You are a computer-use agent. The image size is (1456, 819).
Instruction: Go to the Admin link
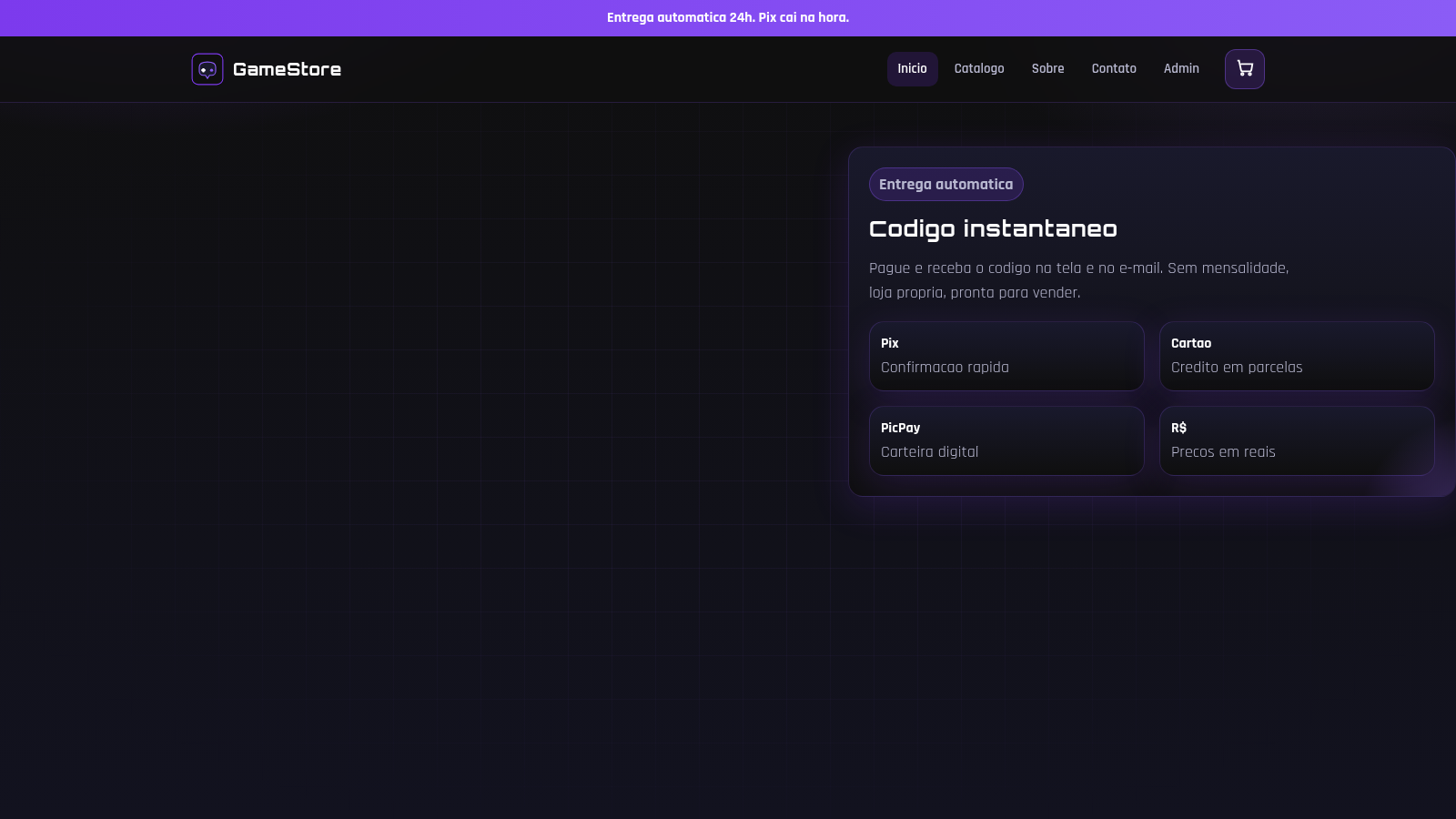pyautogui.click(x=1181, y=69)
